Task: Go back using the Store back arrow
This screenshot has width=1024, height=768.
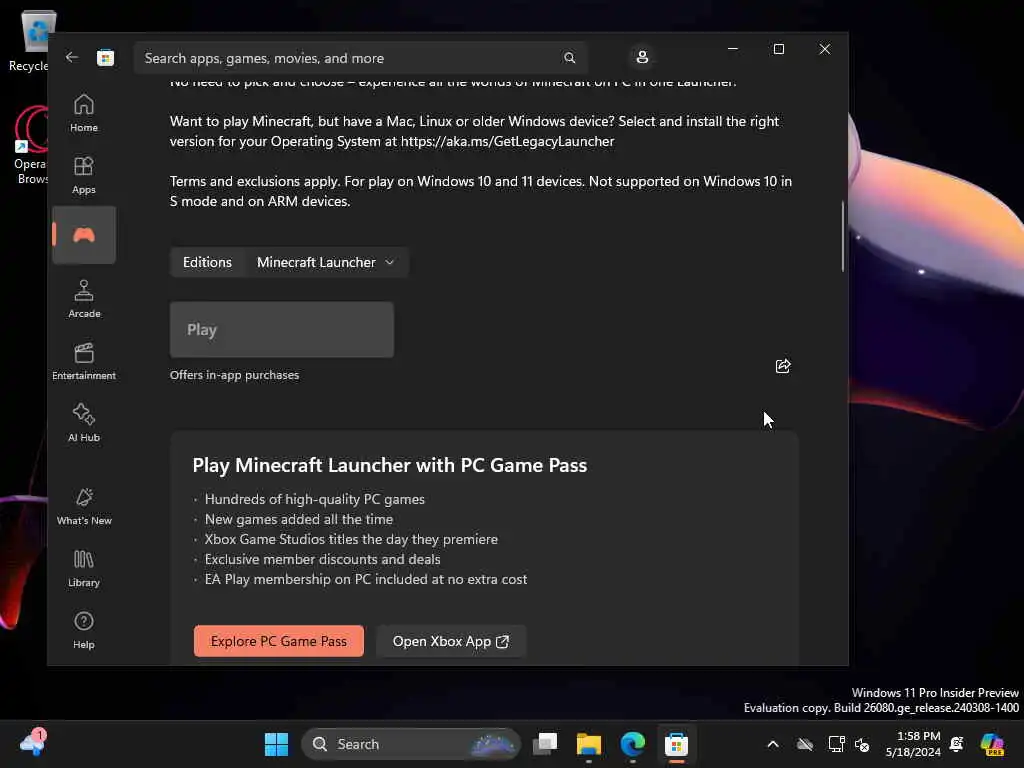Action: (x=72, y=57)
